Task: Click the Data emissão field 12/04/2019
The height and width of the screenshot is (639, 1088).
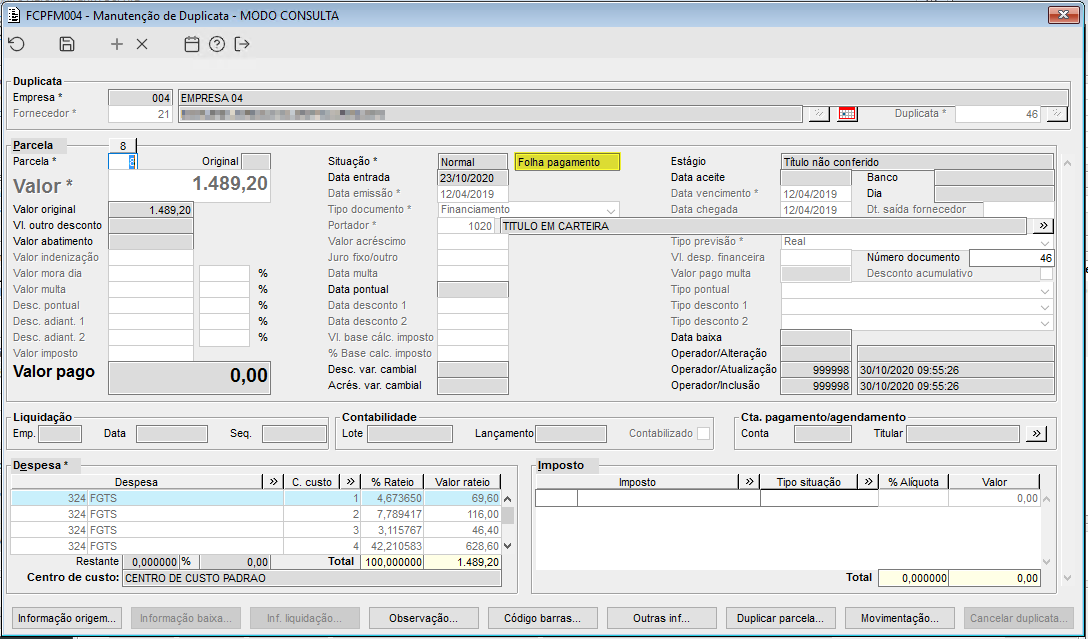Action: [473, 194]
